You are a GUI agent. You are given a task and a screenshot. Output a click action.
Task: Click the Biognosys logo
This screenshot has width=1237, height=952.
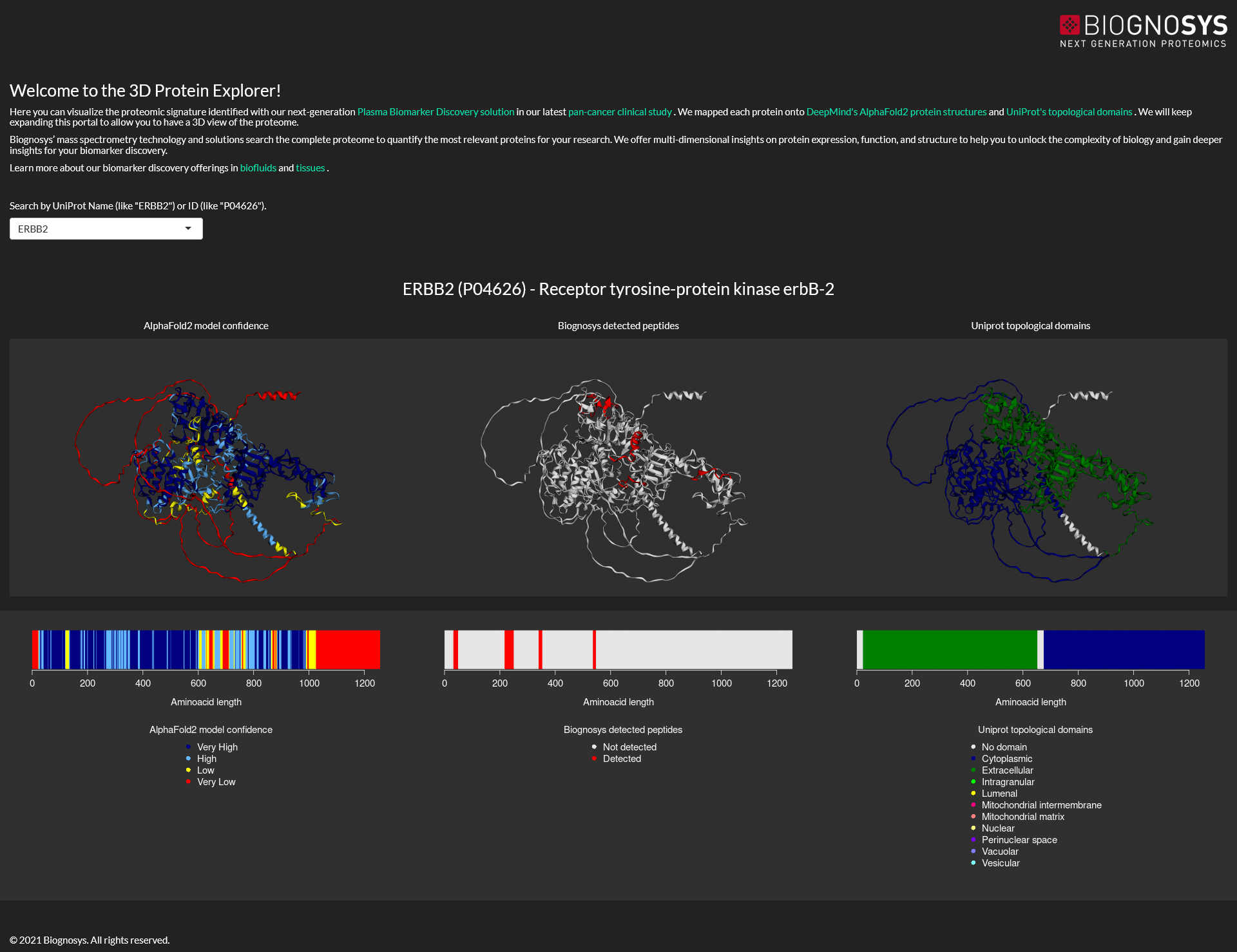[x=1144, y=31]
